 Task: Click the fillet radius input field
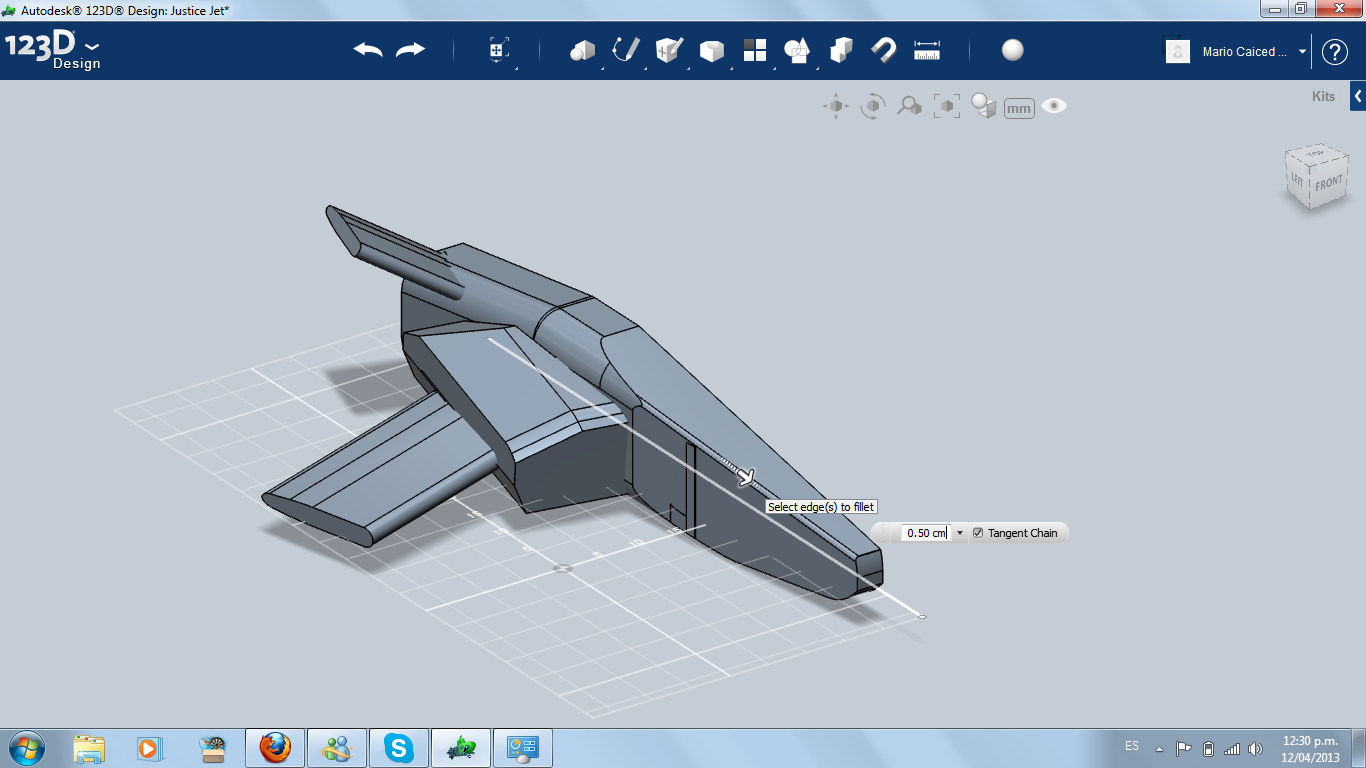tap(926, 533)
